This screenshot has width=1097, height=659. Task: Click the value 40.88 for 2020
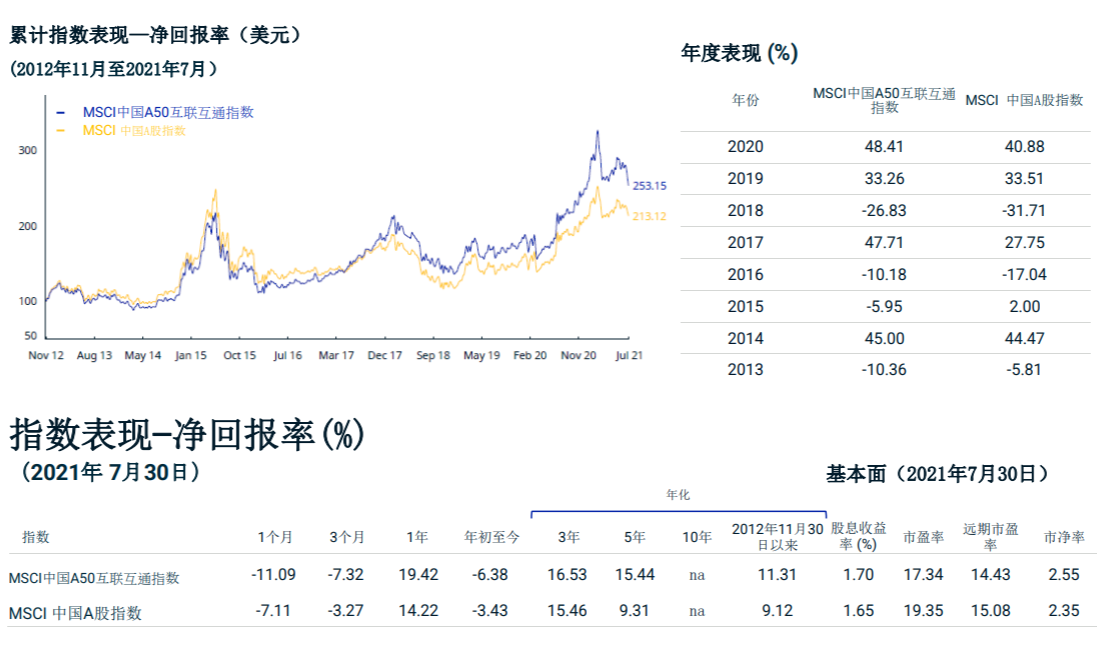coord(1024,147)
